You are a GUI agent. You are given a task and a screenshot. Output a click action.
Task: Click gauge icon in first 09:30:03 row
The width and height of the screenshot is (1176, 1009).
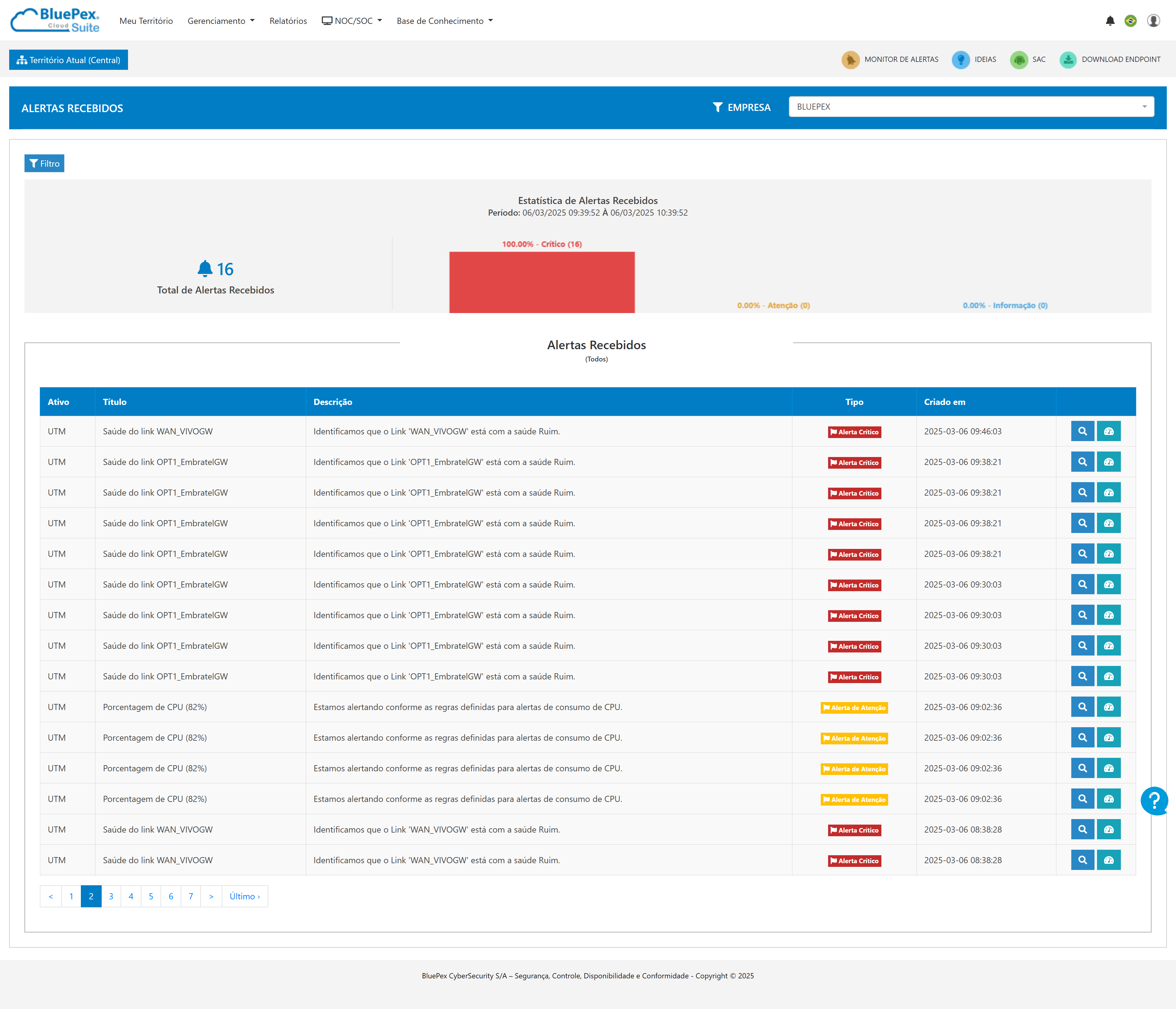tap(1108, 585)
